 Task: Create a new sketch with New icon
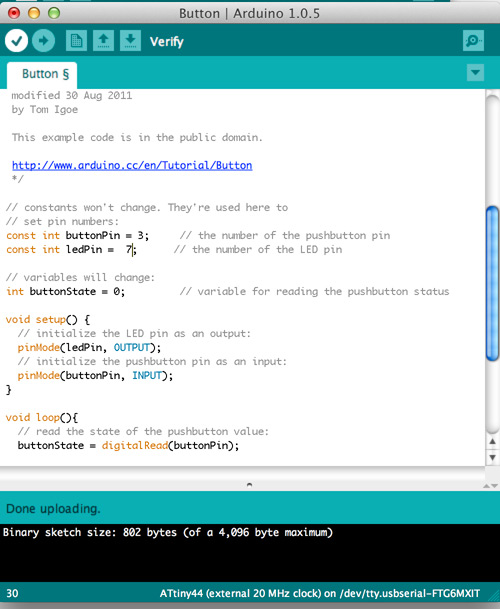click(x=76, y=40)
